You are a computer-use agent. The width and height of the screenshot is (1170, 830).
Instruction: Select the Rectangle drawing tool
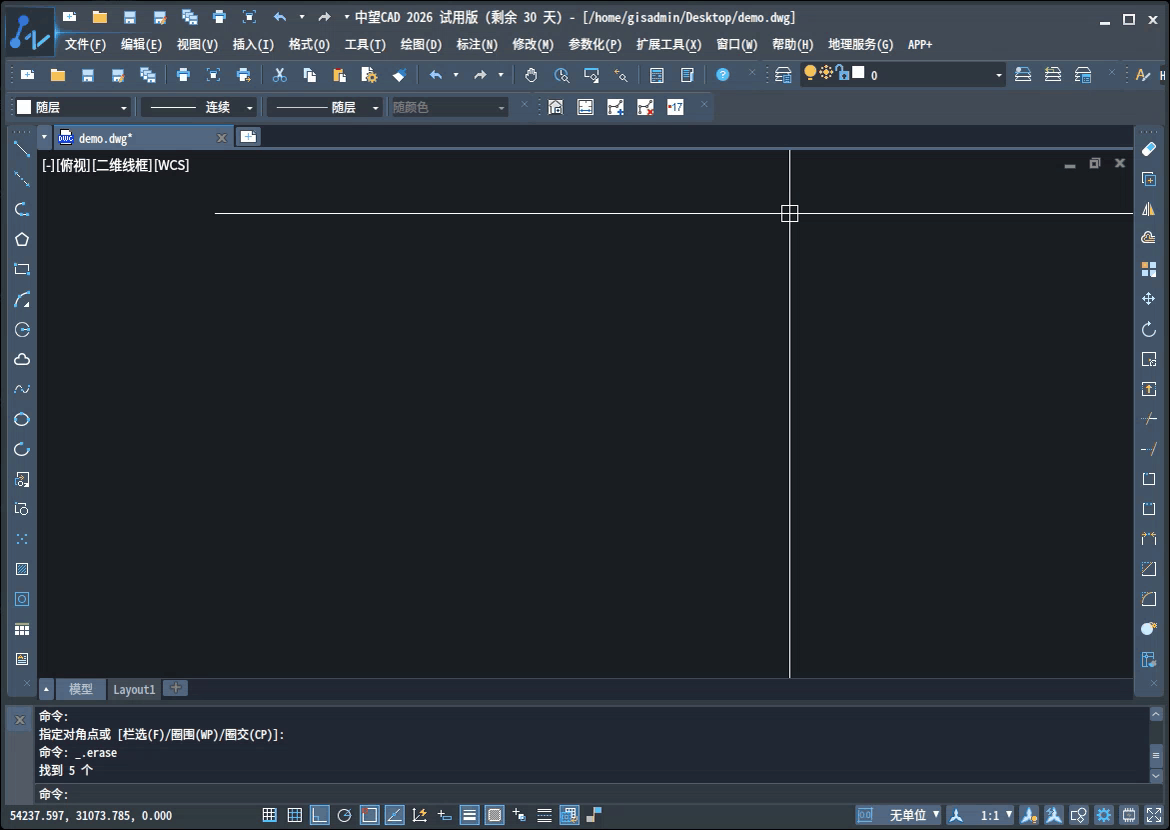(x=22, y=269)
